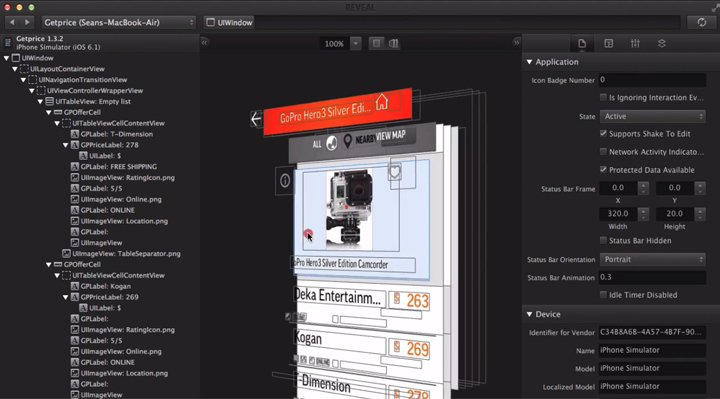The height and width of the screenshot is (399, 720).
Task: Open the Application inspector tab
Action: (x=582, y=43)
